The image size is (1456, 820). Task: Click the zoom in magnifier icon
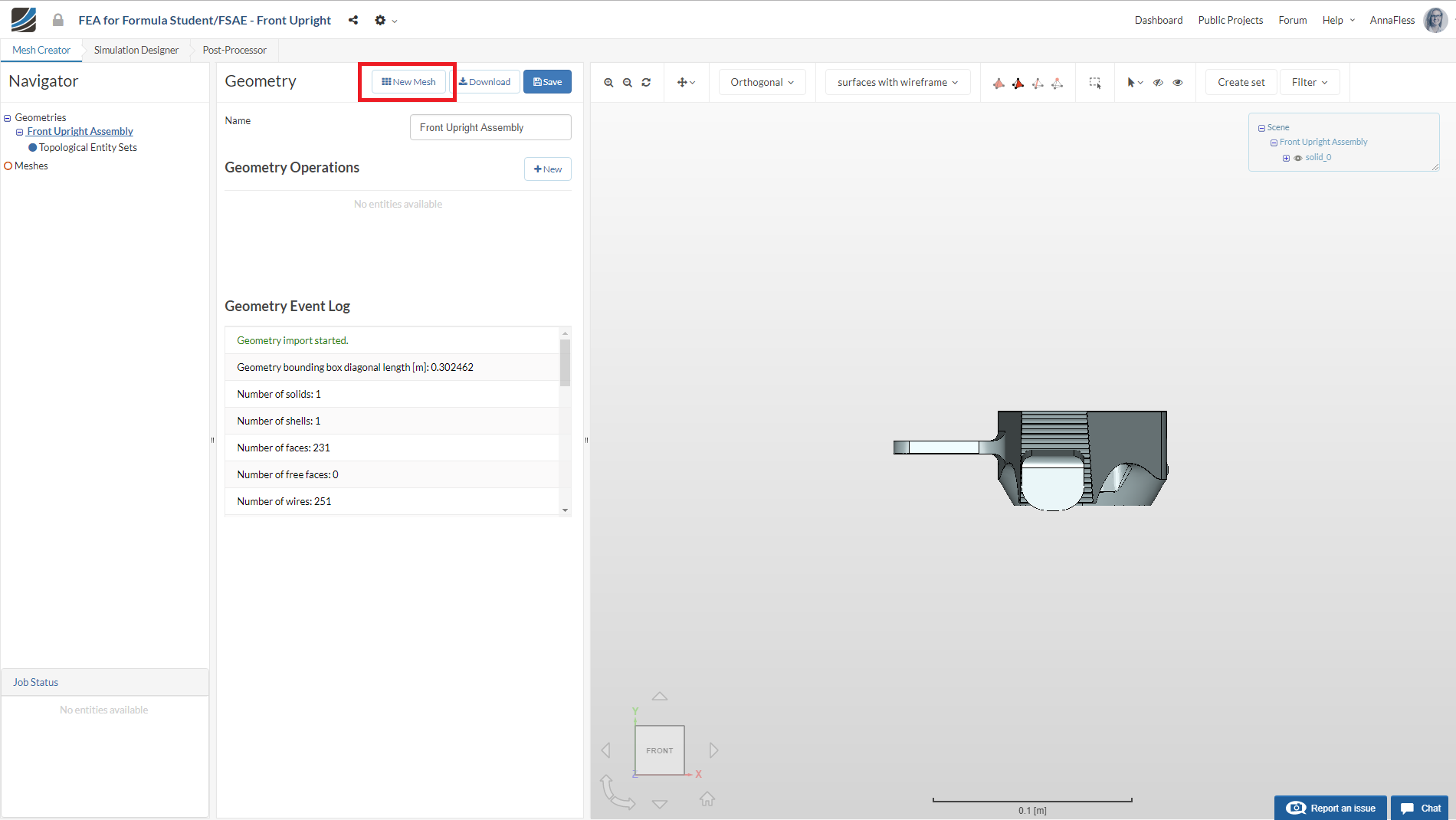[608, 83]
